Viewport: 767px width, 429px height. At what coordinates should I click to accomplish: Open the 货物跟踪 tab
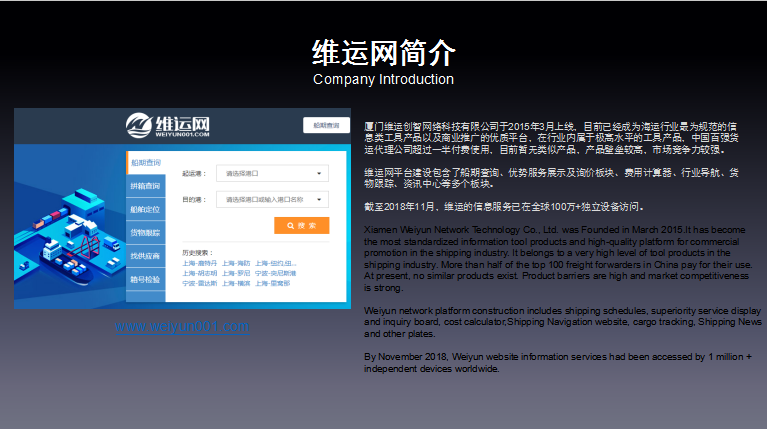[x=145, y=233]
